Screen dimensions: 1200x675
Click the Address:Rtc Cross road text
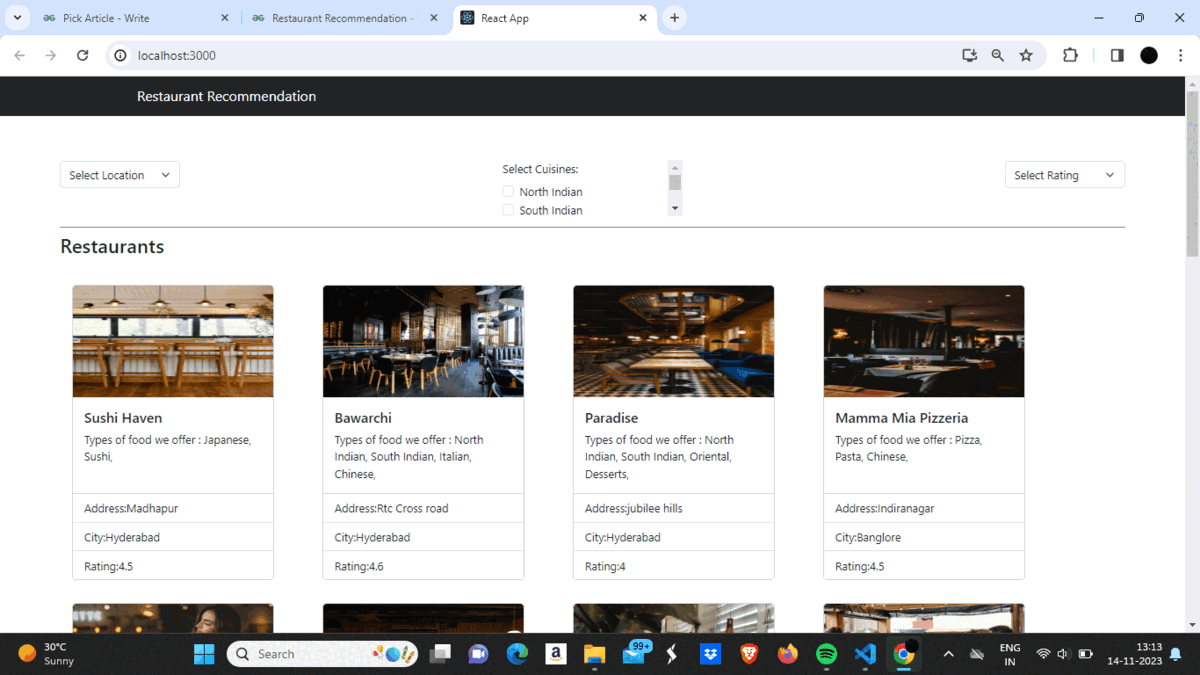pyautogui.click(x=391, y=508)
